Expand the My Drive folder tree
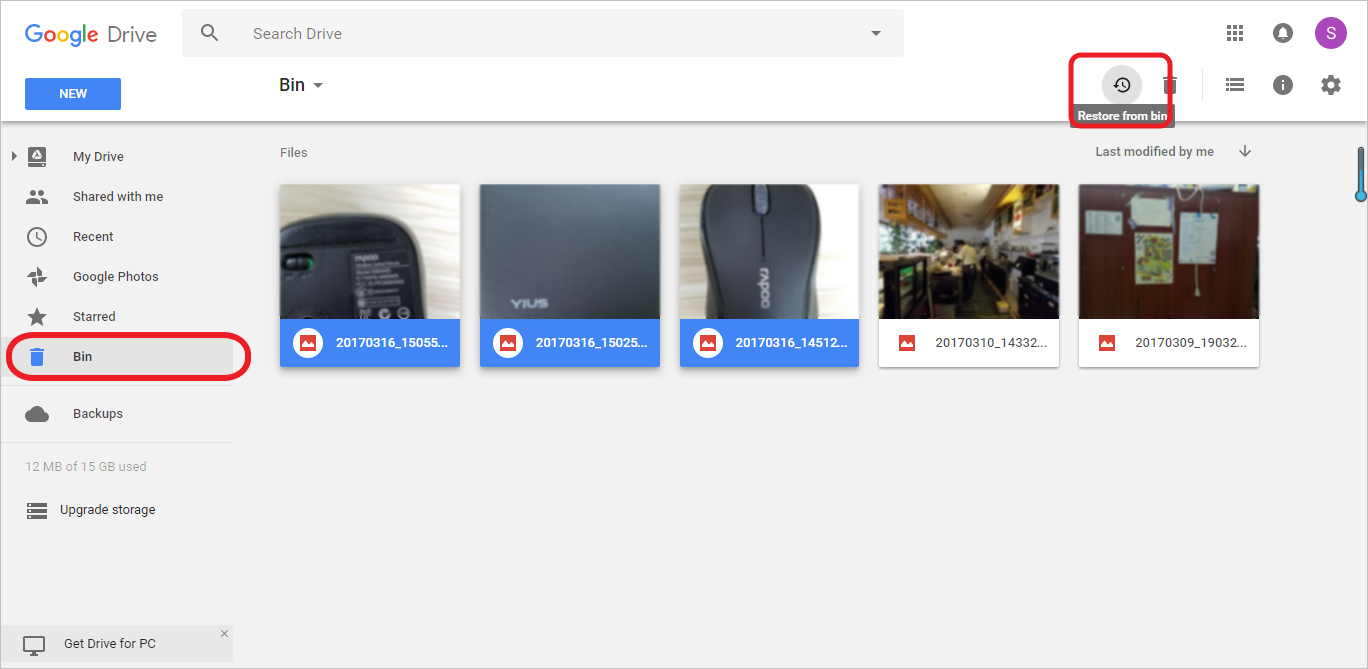 tap(14, 156)
